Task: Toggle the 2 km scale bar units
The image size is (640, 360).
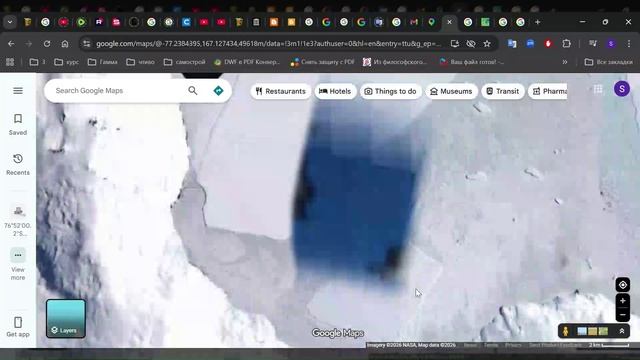Action: click(609, 345)
